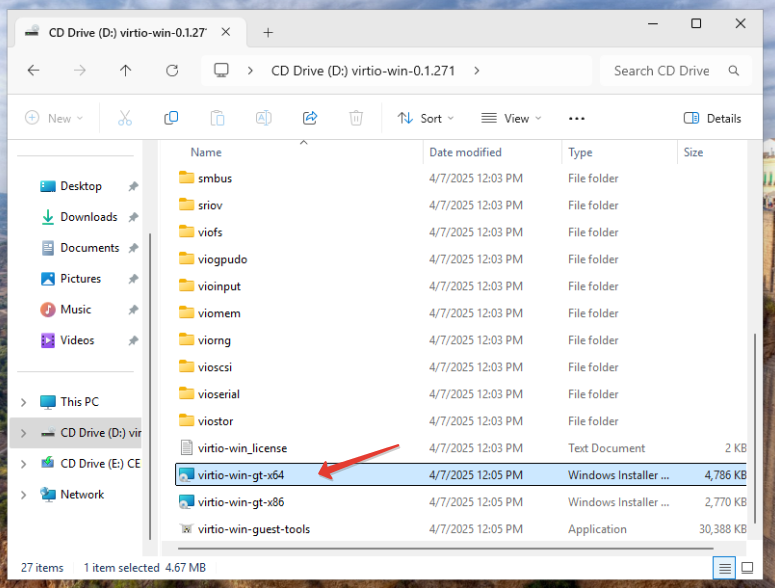The height and width of the screenshot is (588, 775).
Task: Sort by the Type column header
Action: (x=580, y=153)
